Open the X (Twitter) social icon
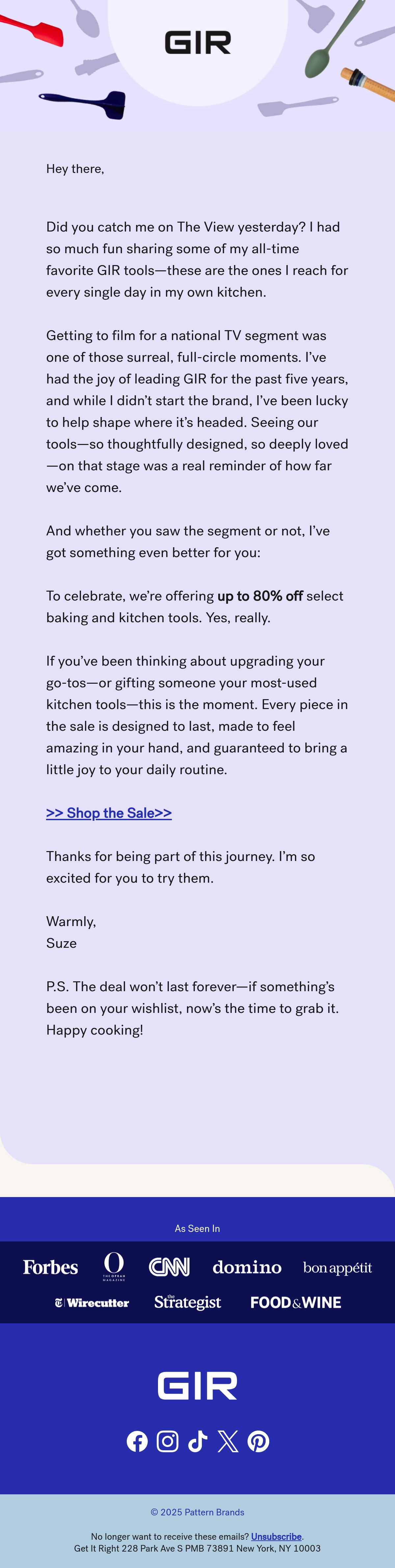 click(228, 1441)
